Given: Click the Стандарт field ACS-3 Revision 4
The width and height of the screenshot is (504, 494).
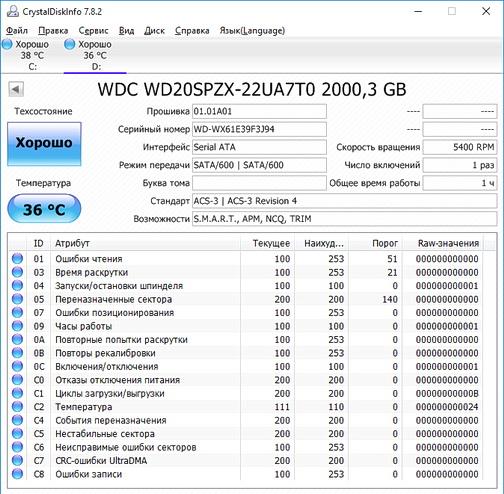Looking at the screenshot, I should click(x=345, y=201).
